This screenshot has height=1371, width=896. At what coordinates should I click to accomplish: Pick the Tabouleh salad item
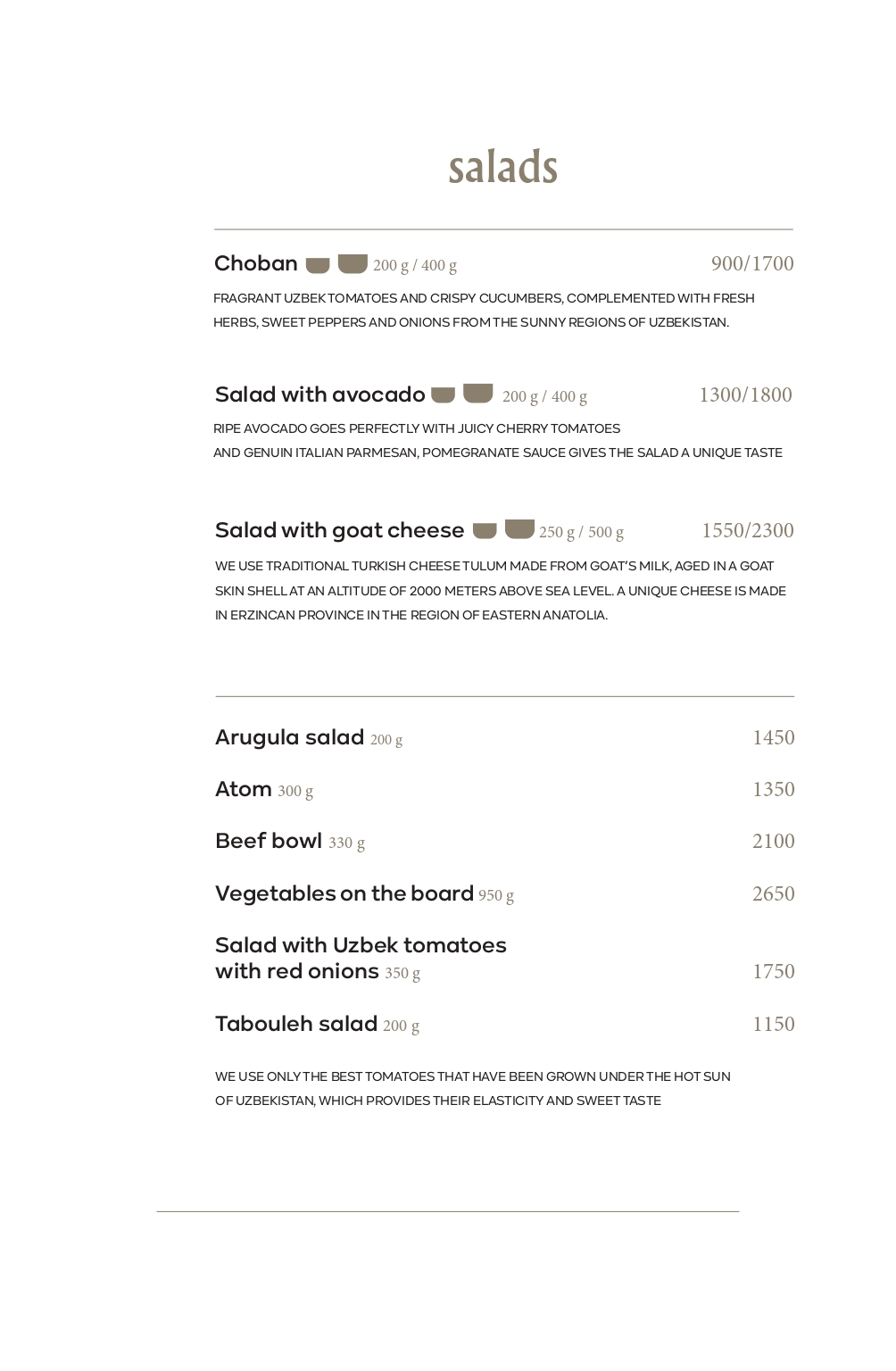(x=296, y=1024)
